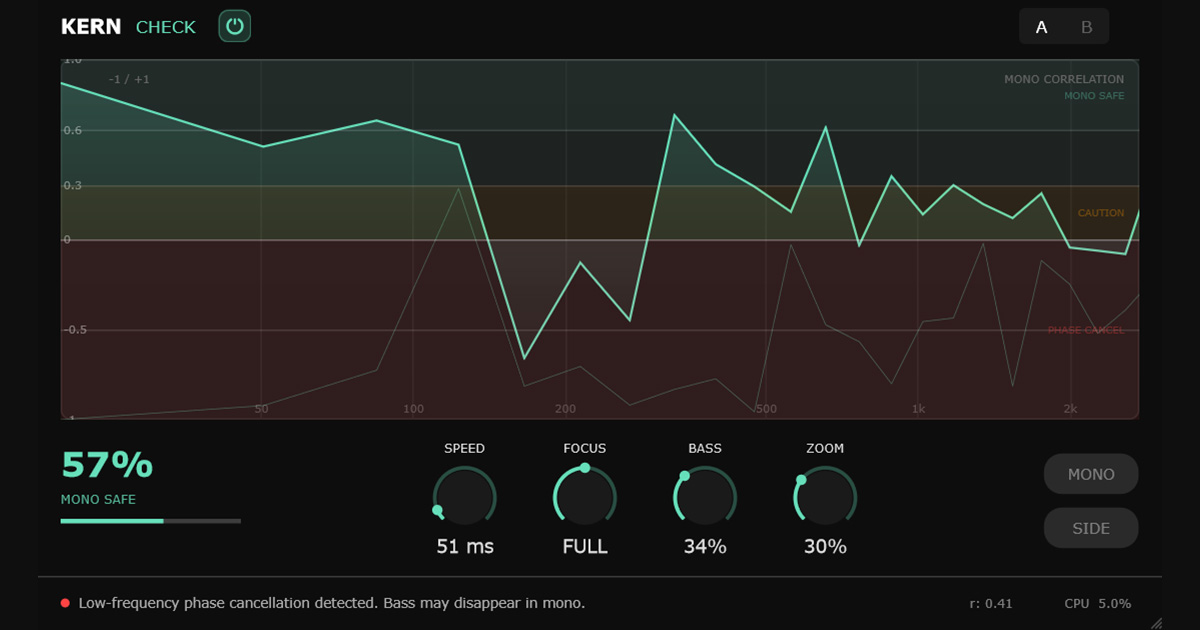
Task: Click the ZOOM knob
Action: click(823, 497)
